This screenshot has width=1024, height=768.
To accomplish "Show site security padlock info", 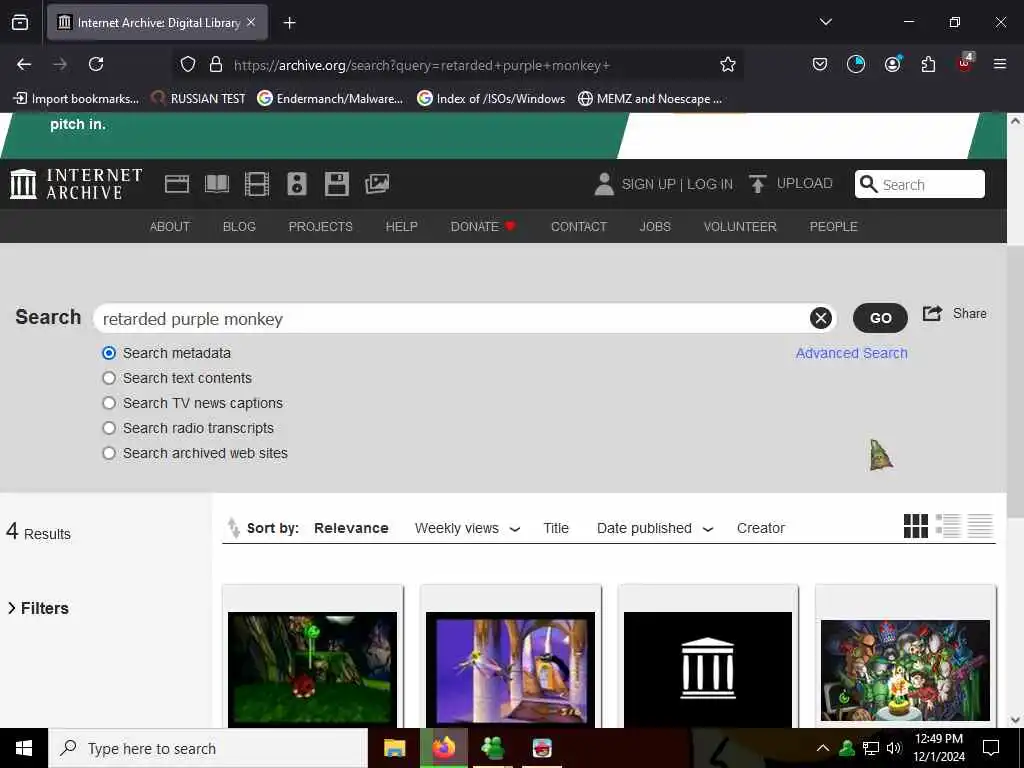I will 216,64.
